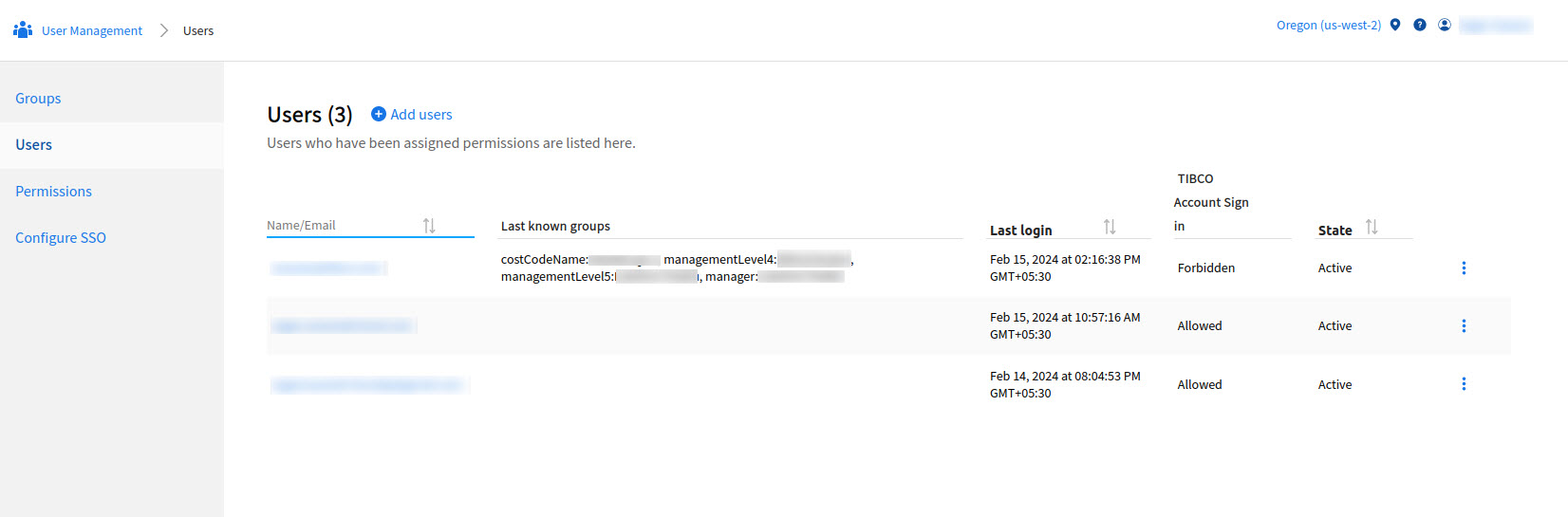Select Users in the sidebar
This screenshot has width=1568, height=517.
(34, 145)
